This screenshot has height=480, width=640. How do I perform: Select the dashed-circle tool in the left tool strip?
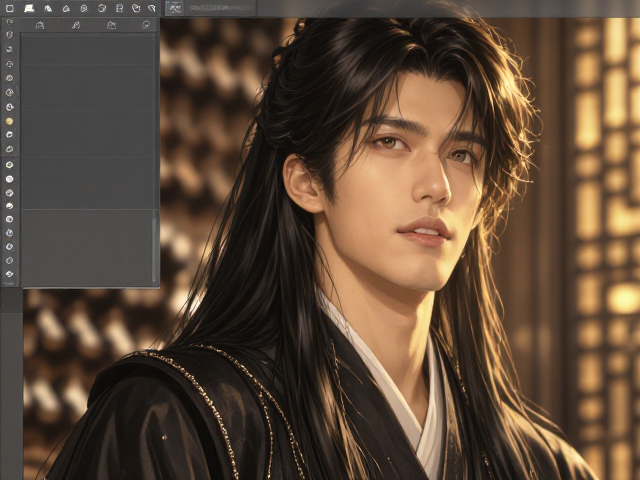point(9,64)
